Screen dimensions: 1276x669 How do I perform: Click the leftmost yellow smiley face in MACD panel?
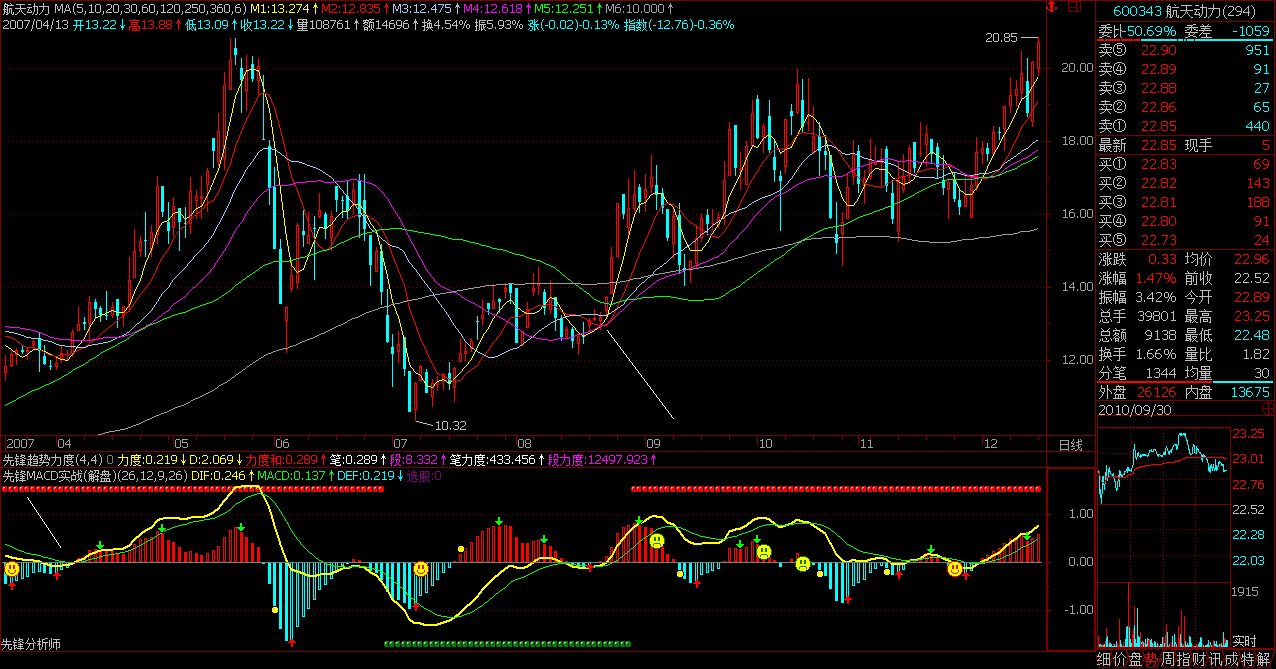(11, 569)
